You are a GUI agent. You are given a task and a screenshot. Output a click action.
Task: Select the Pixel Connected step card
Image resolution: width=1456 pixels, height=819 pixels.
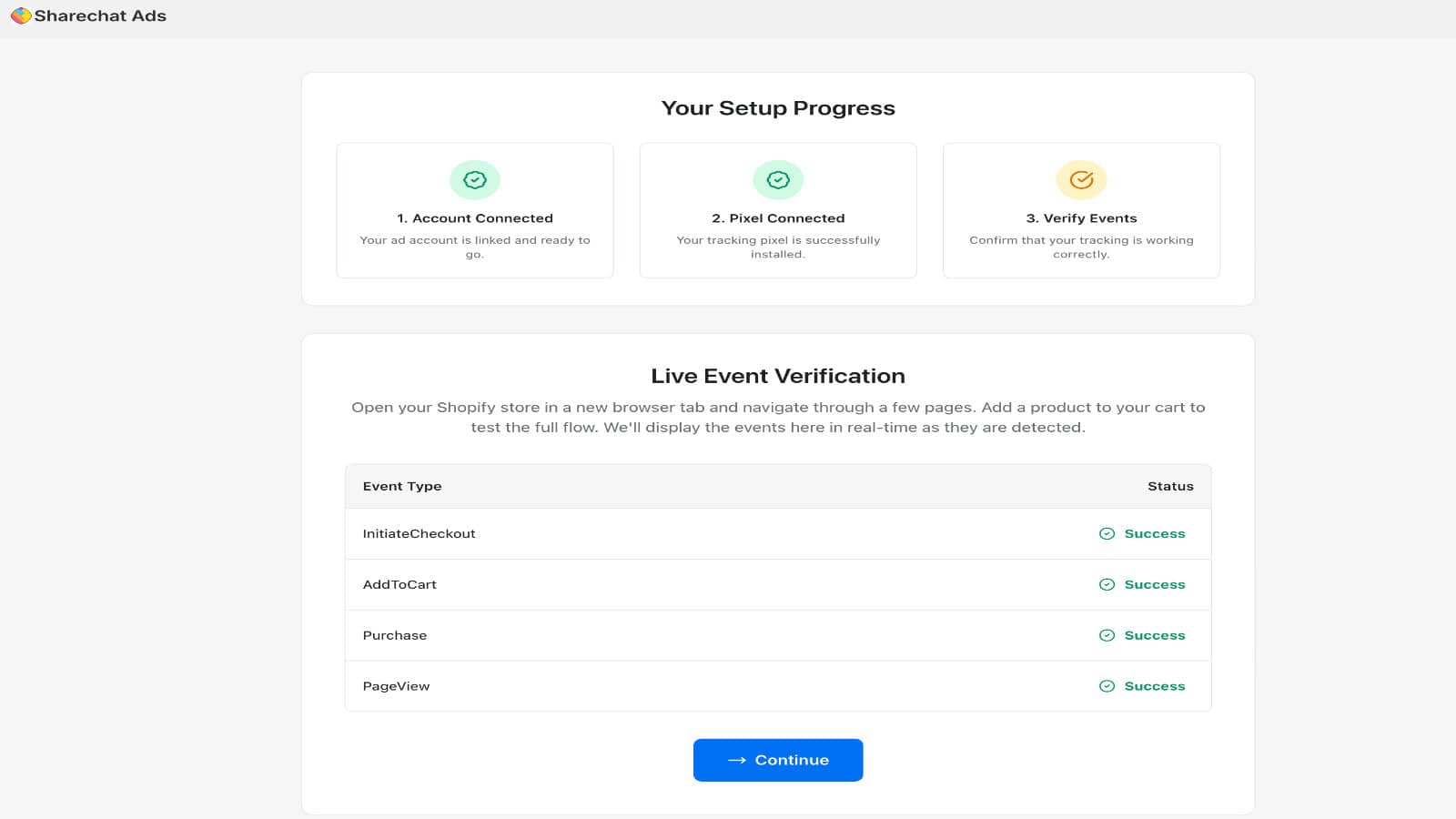pyautogui.click(x=778, y=210)
